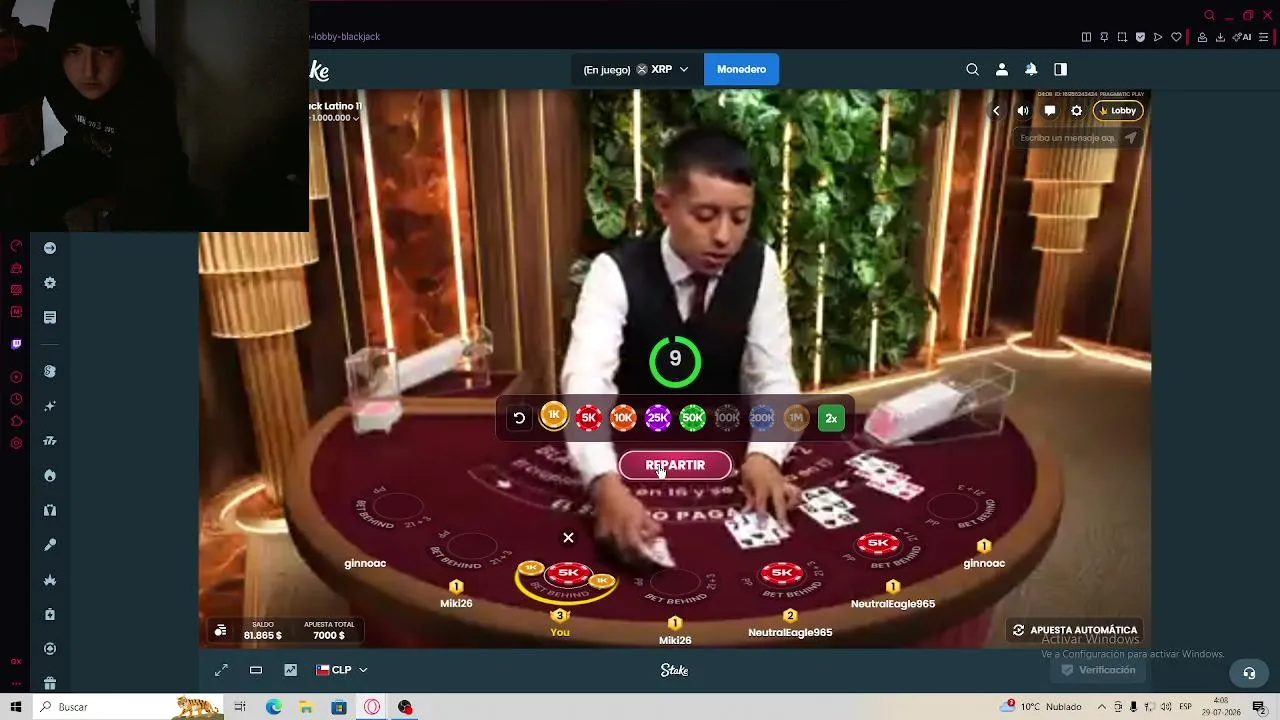This screenshot has width=1280, height=720.
Task: Open Stake site search
Action: coord(972,69)
